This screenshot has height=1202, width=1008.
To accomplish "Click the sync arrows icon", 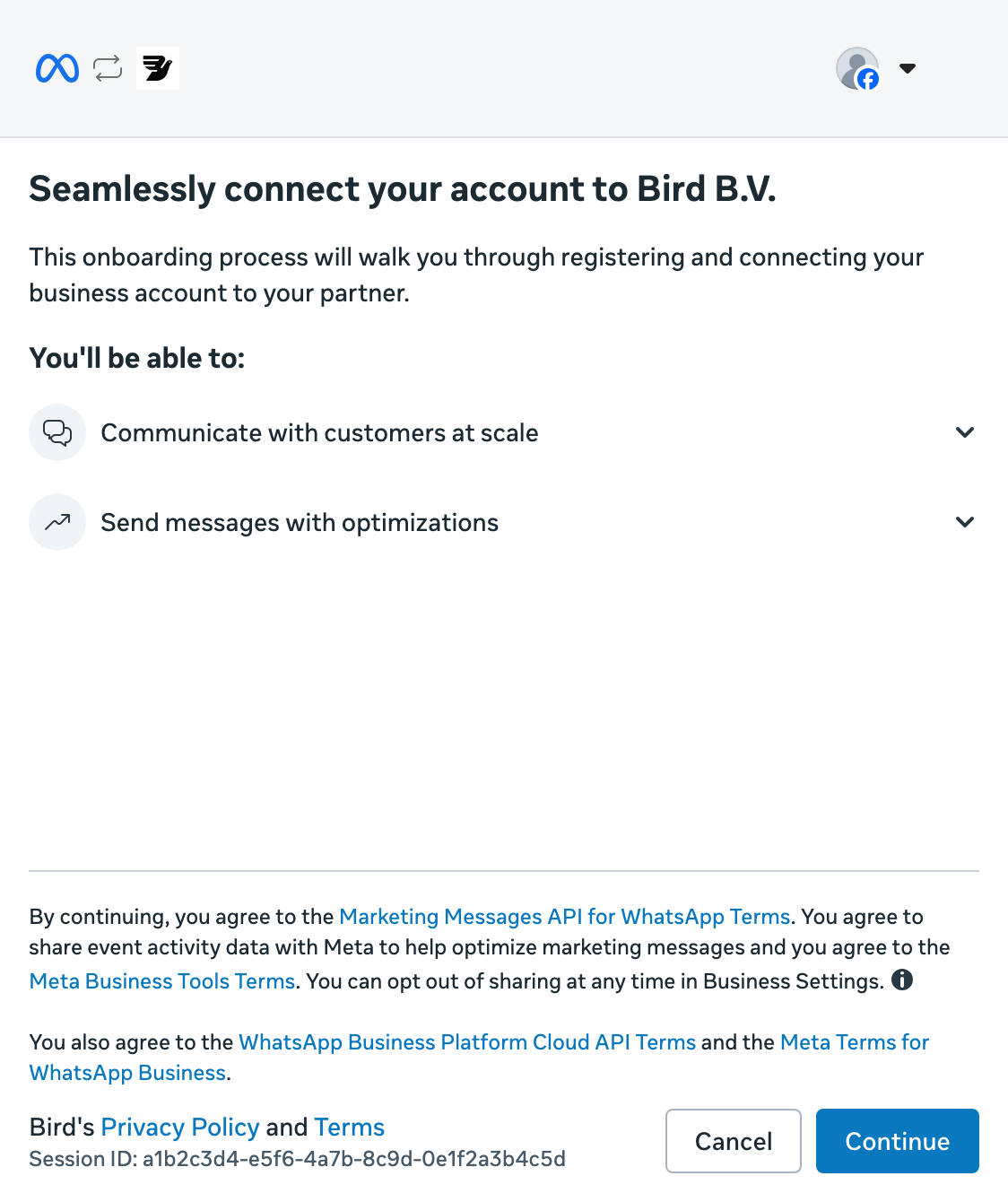I will pos(108,68).
